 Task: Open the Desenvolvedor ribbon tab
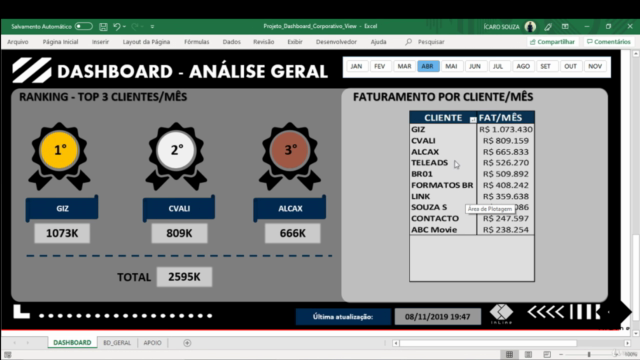336,42
